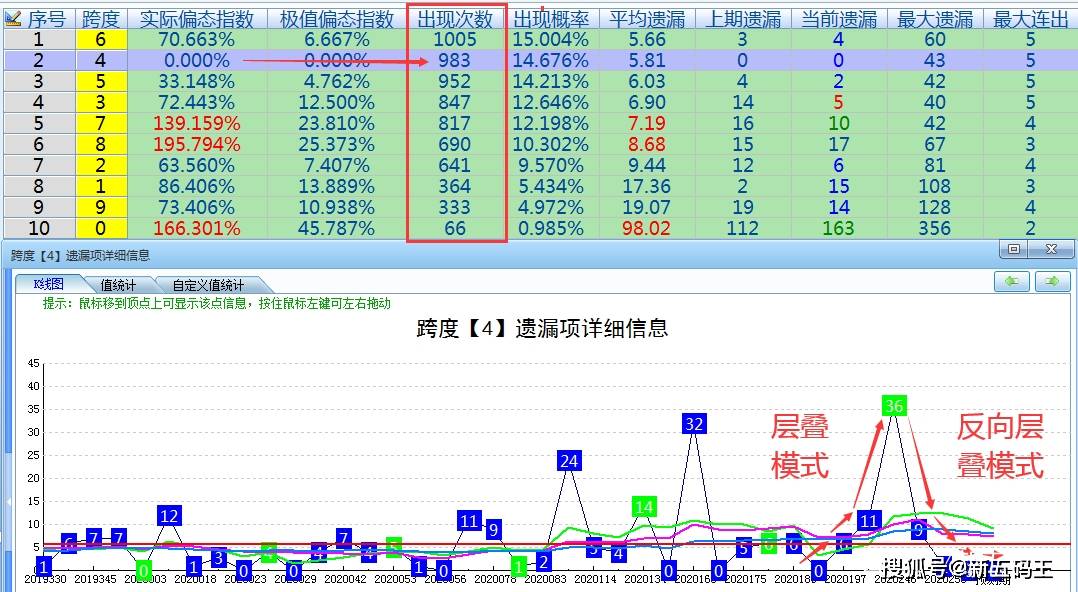The width and height of the screenshot is (1078, 592).
Task: Click the 45.787% 极值偏态指数 cell
Action: tap(337, 228)
